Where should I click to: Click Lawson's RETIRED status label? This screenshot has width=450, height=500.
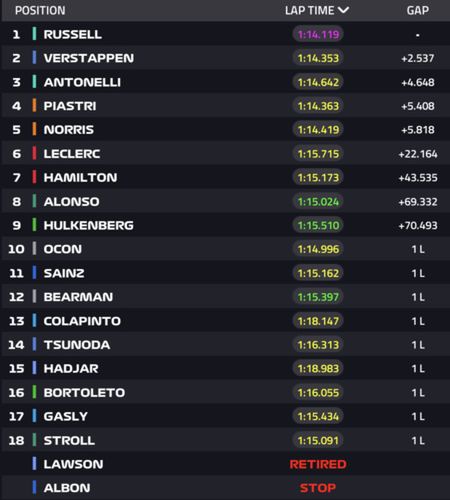coord(318,464)
